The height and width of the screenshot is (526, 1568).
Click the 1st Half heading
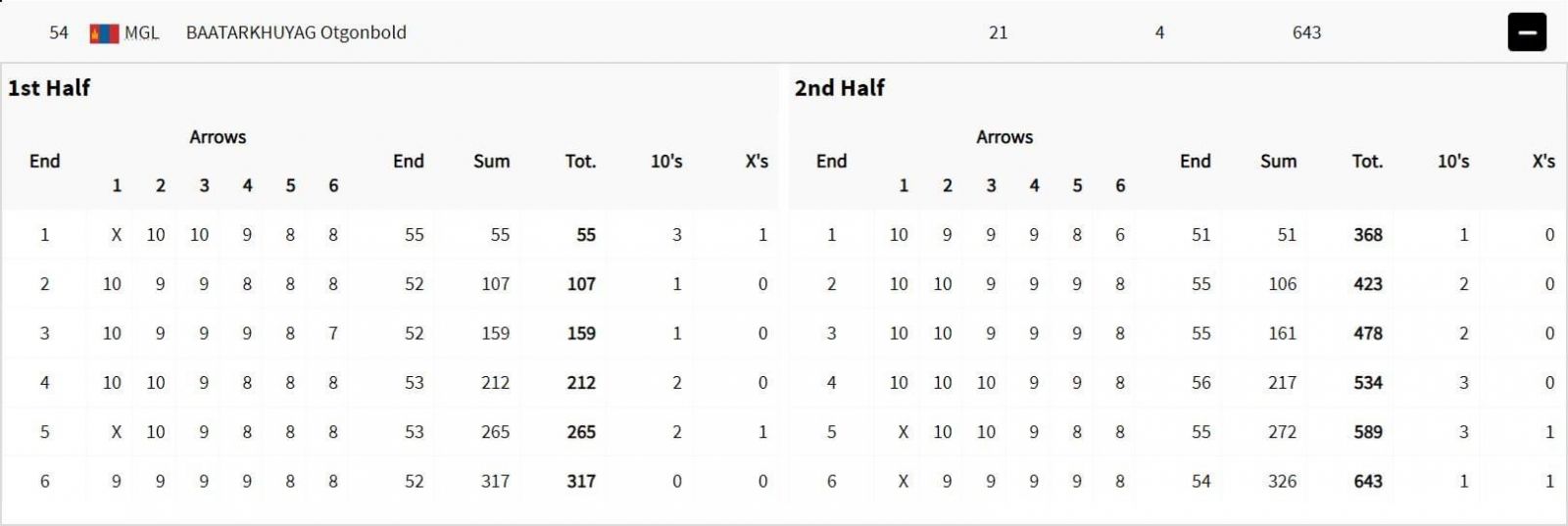(49, 88)
